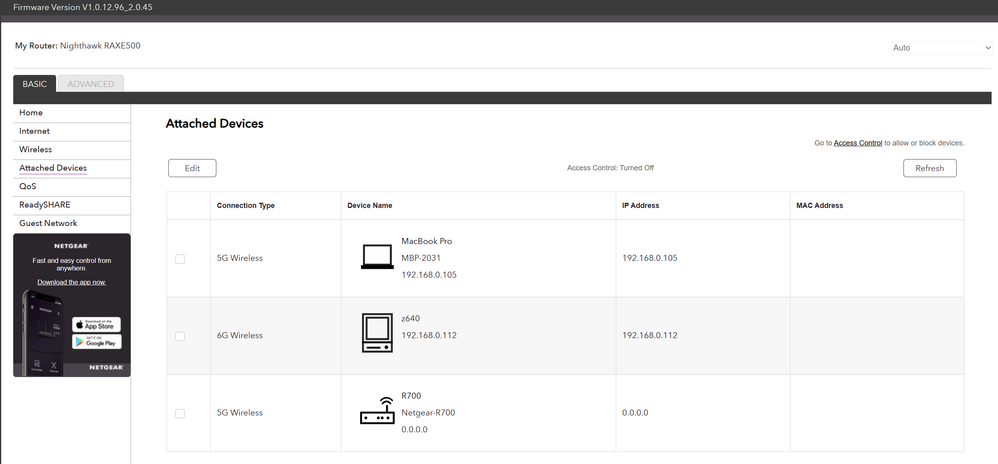The image size is (998, 464).
Task: Select the BASIC tab
Action: [35, 84]
